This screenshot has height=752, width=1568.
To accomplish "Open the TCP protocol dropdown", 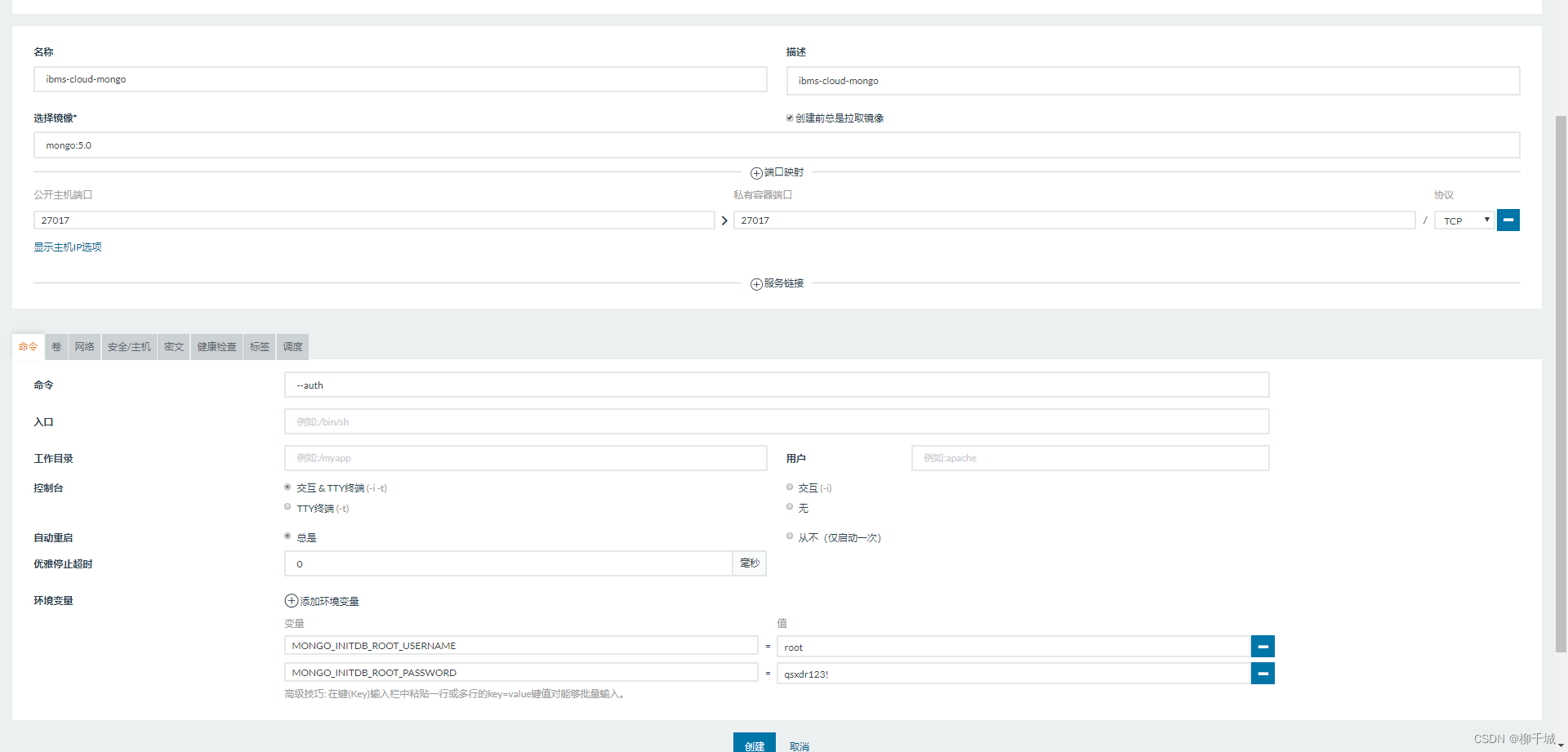I will click(1464, 220).
